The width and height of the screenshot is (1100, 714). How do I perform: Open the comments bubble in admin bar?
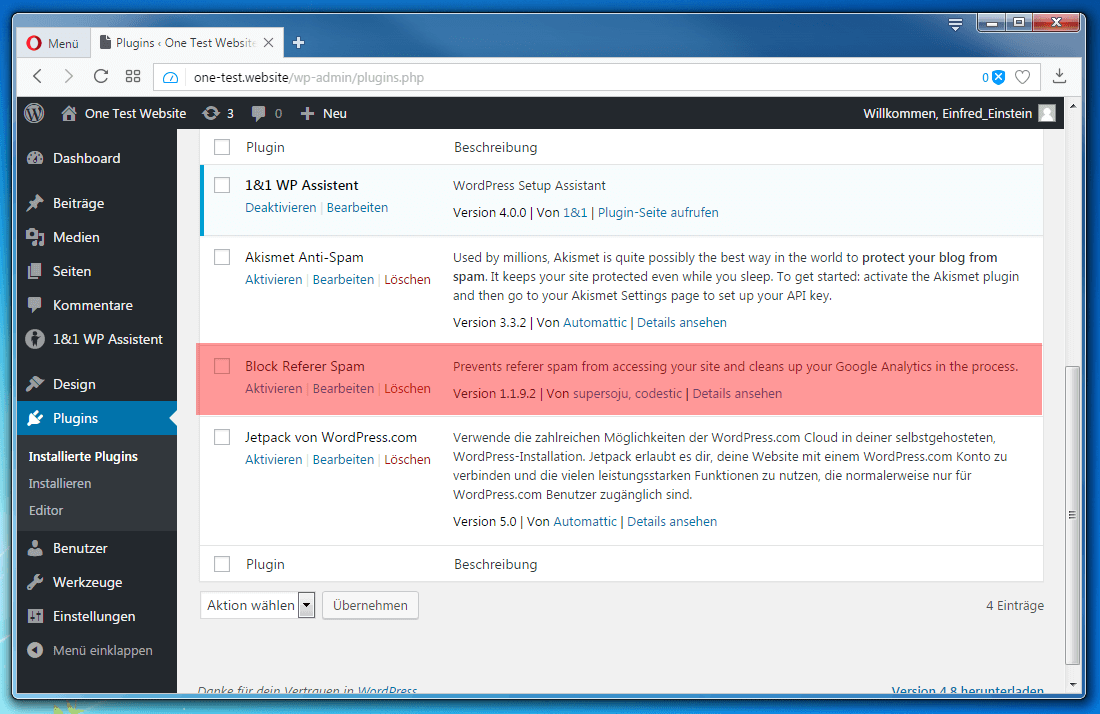coord(267,113)
